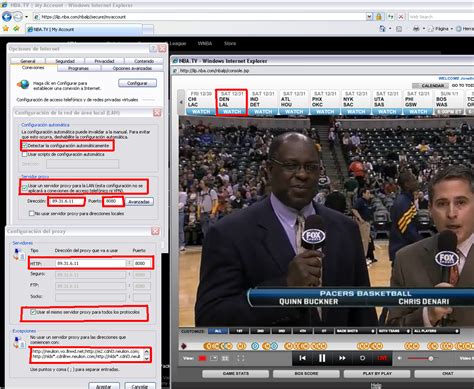Open the Privacidad tab
The height and width of the screenshot is (389, 474).
pos(104,61)
